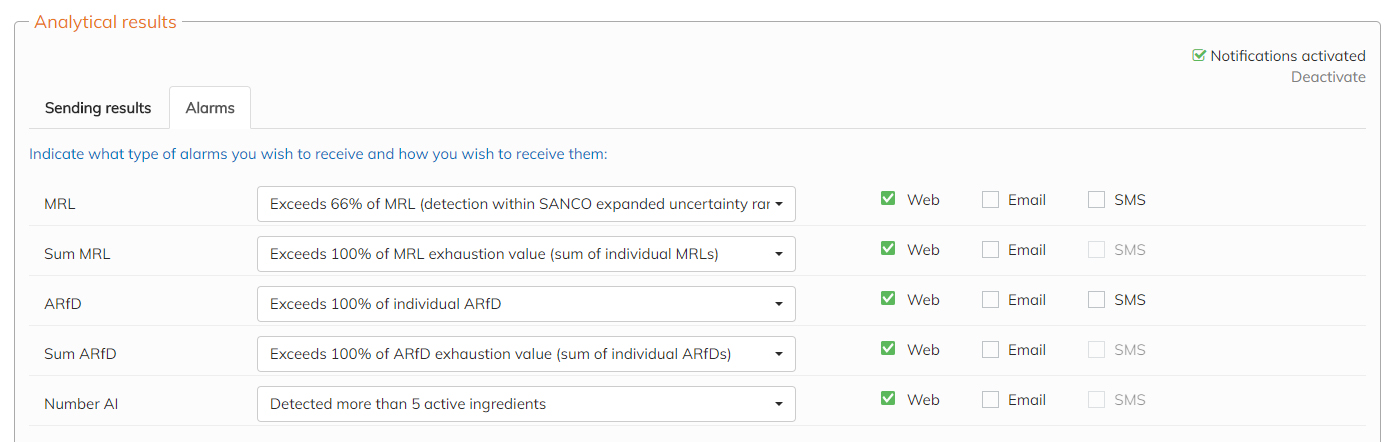1394x442 pixels.
Task: Enable Email alarm for Number AI
Action: pyautogui.click(x=990, y=400)
